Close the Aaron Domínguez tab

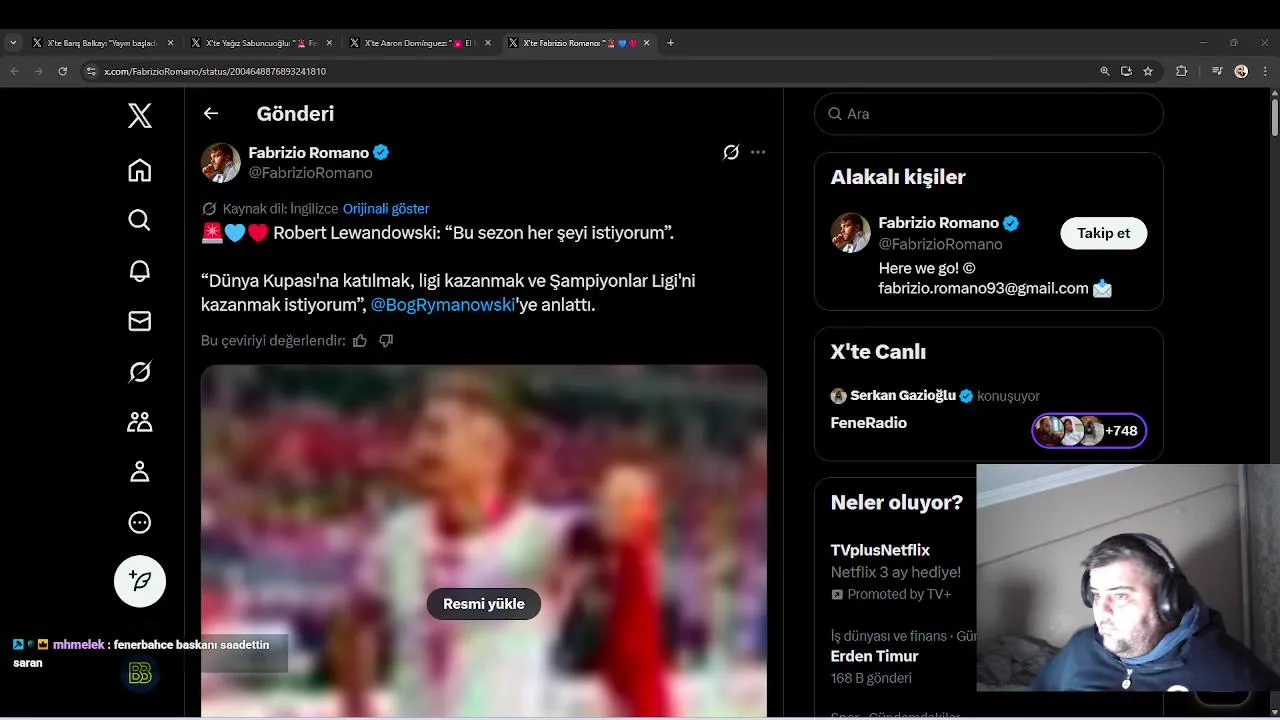pyautogui.click(x=487, y=43)
